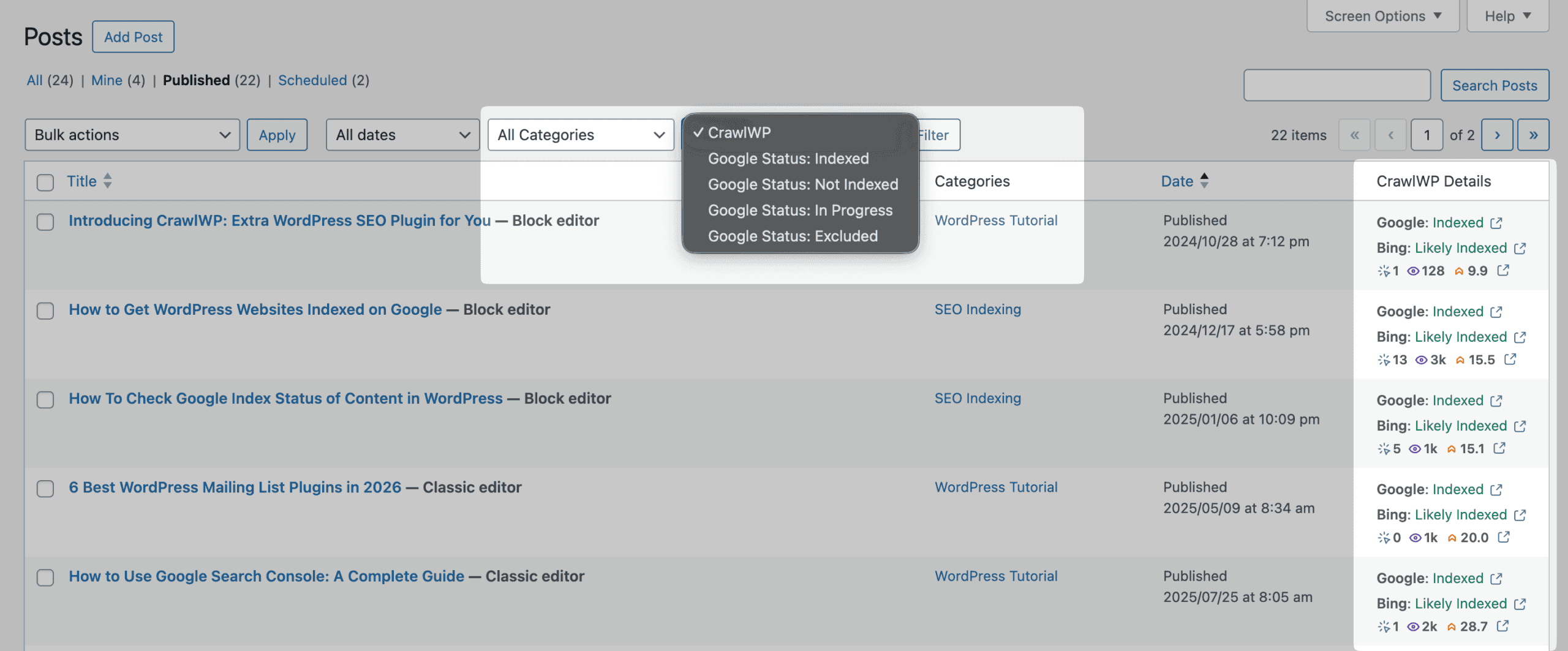This screenshot has height=651, width=1568.
Task: Click inside the search posts input field
Action: tap(1336, 85)
